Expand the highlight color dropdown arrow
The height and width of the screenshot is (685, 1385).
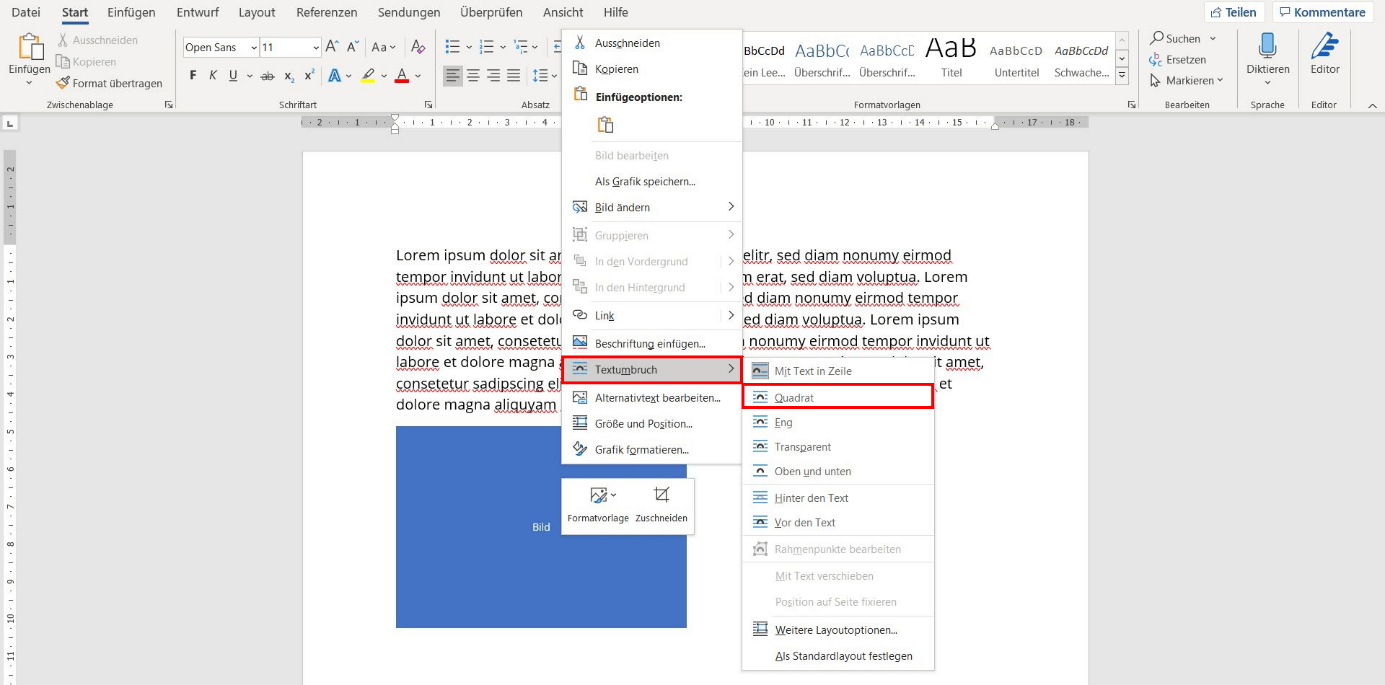coord(384,76)
